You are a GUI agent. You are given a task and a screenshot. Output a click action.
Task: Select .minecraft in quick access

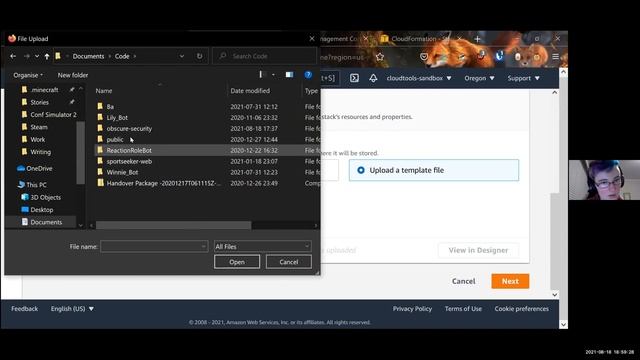pos(44,90)
